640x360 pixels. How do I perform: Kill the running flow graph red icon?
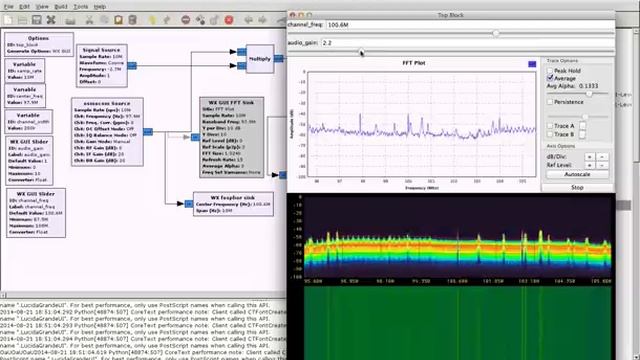229,20
